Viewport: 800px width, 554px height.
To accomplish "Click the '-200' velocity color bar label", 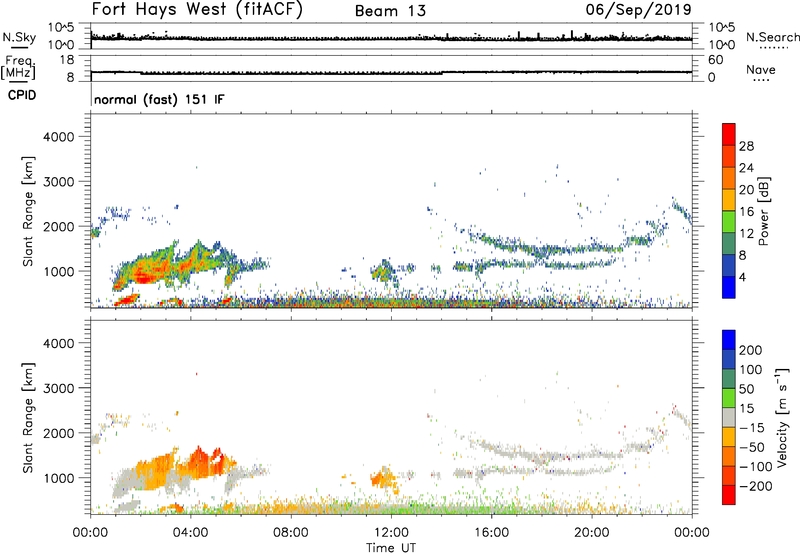I will tap(756, 486).
